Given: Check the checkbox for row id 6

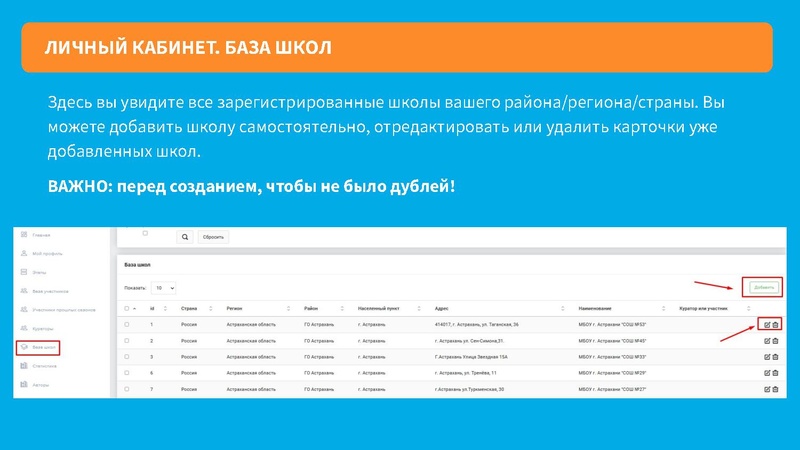Looking at the screenshot, I should pos(127,373).
